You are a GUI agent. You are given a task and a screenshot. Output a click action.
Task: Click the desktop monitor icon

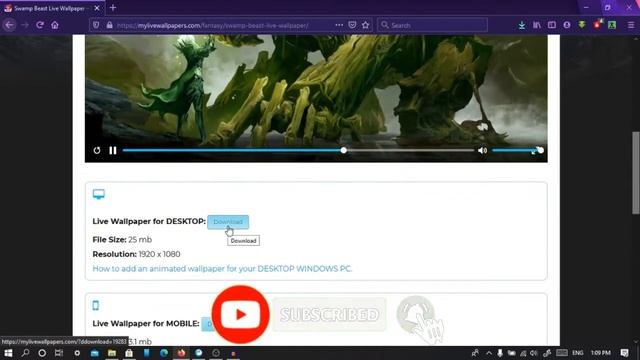[x=99, y=194]
